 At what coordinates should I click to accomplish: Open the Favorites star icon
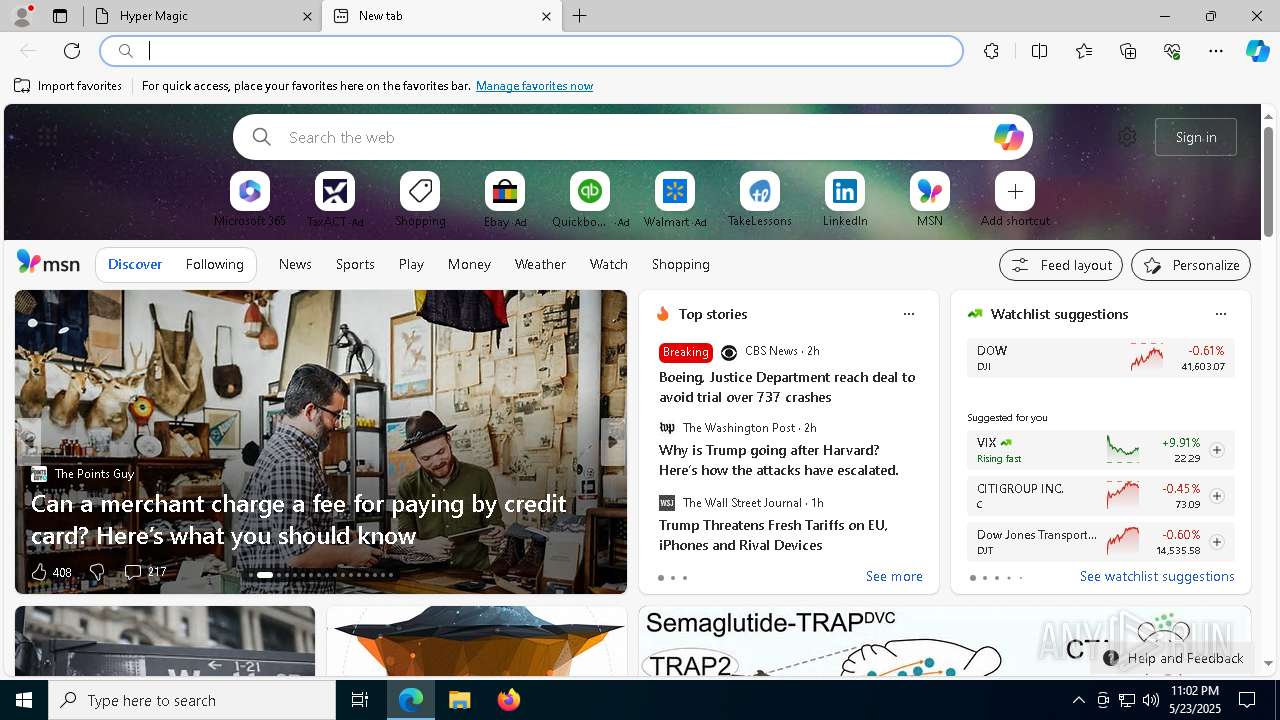pos(1084,51)
